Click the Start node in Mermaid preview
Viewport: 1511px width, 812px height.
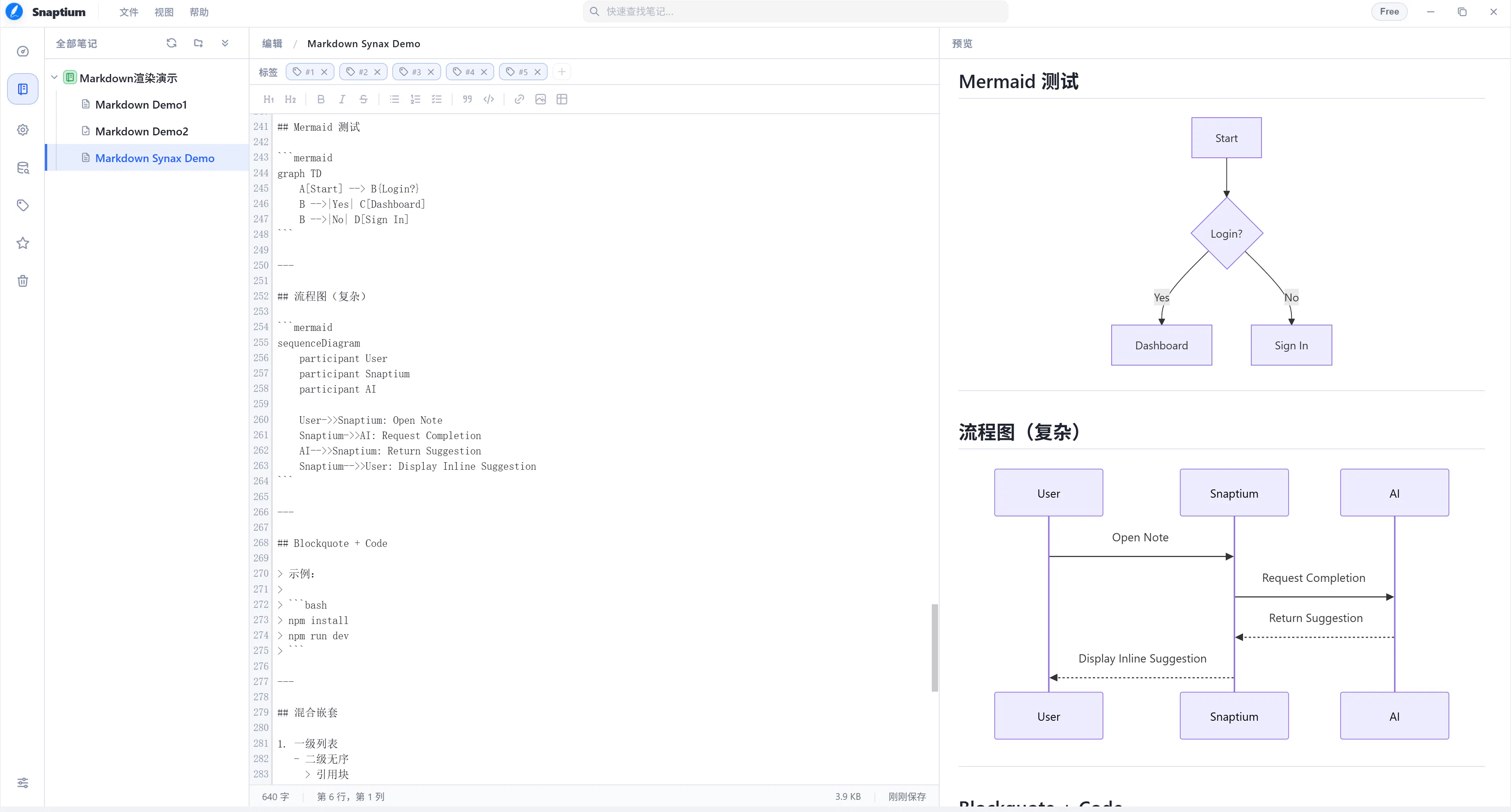(1227, 138)
